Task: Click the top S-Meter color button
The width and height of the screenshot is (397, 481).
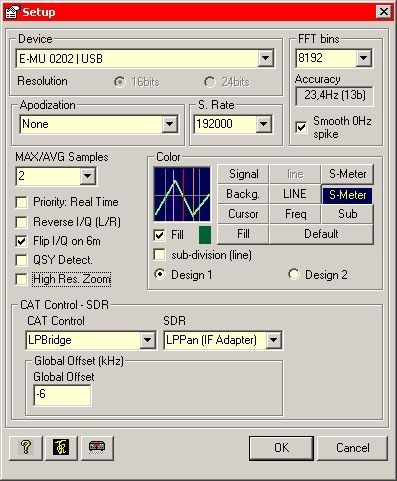Action: click(x=347, y=174)
